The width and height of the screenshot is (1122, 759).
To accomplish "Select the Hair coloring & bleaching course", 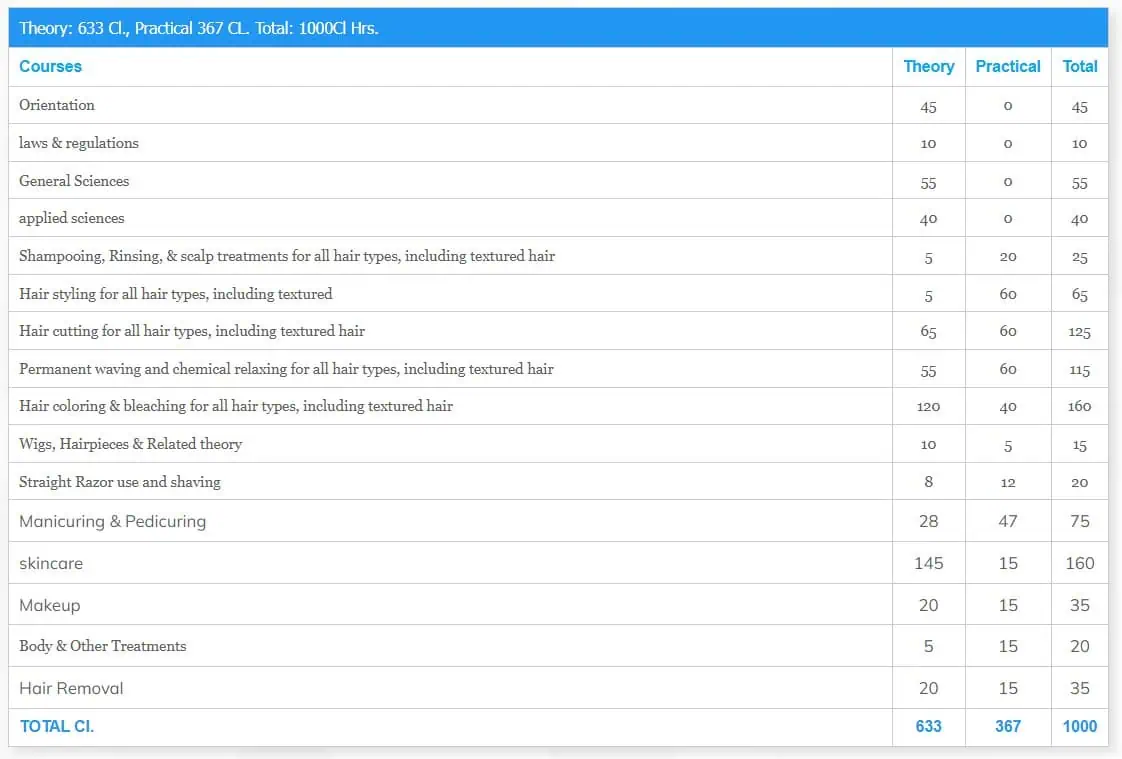I will (236, 406).
